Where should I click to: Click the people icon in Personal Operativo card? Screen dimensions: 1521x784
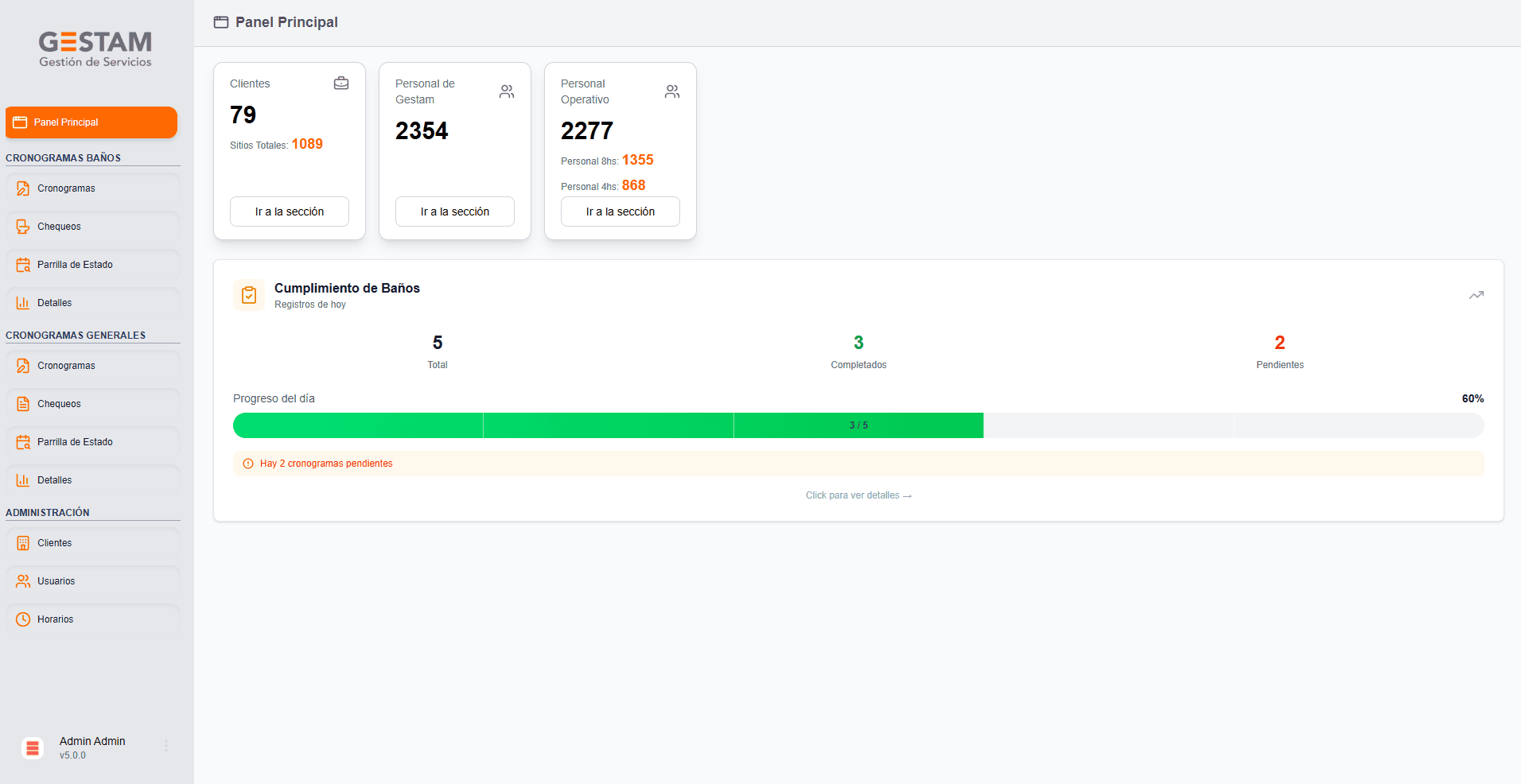coord(672,91)
